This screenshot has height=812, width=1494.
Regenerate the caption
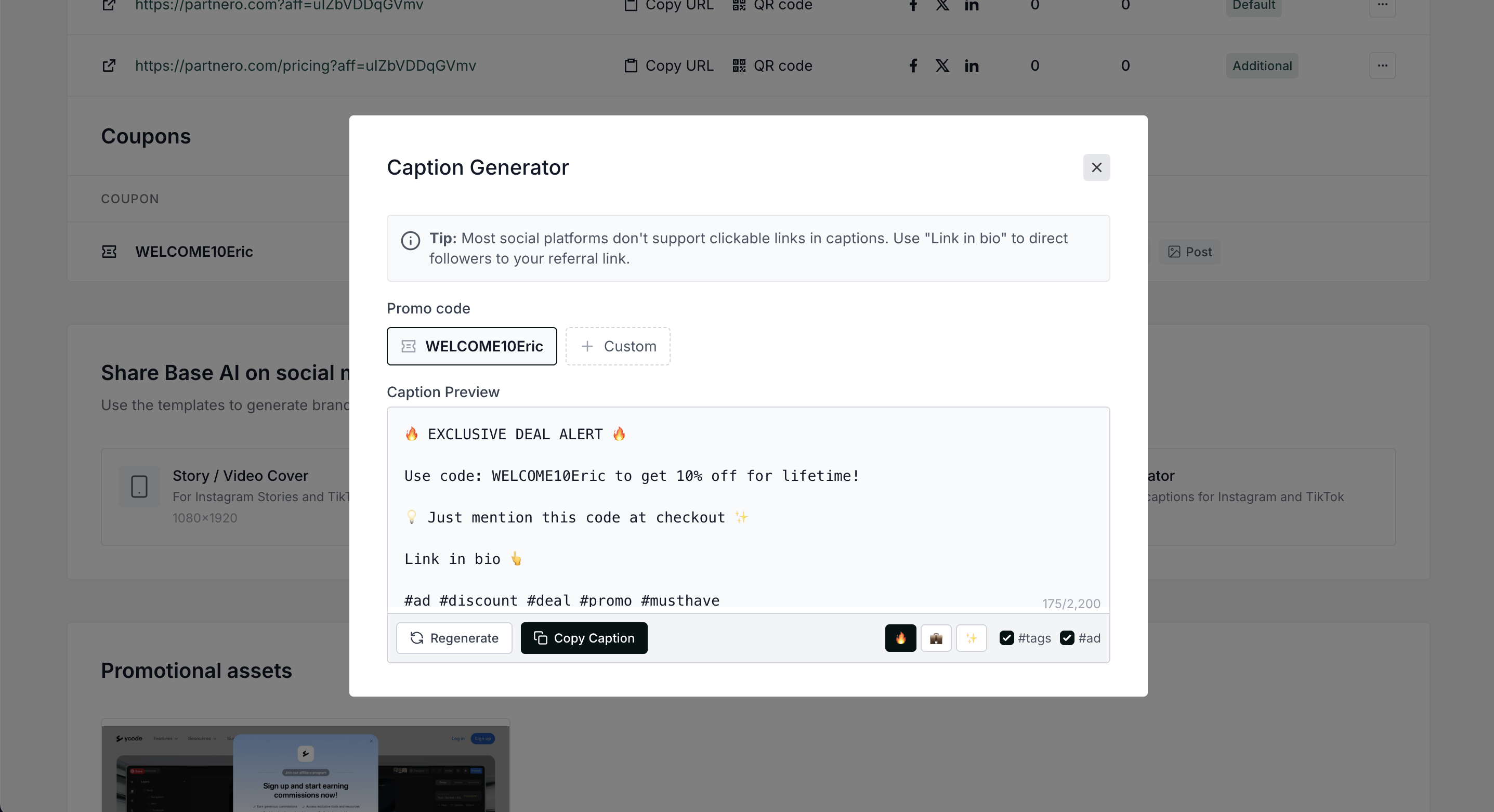point(454,638)
